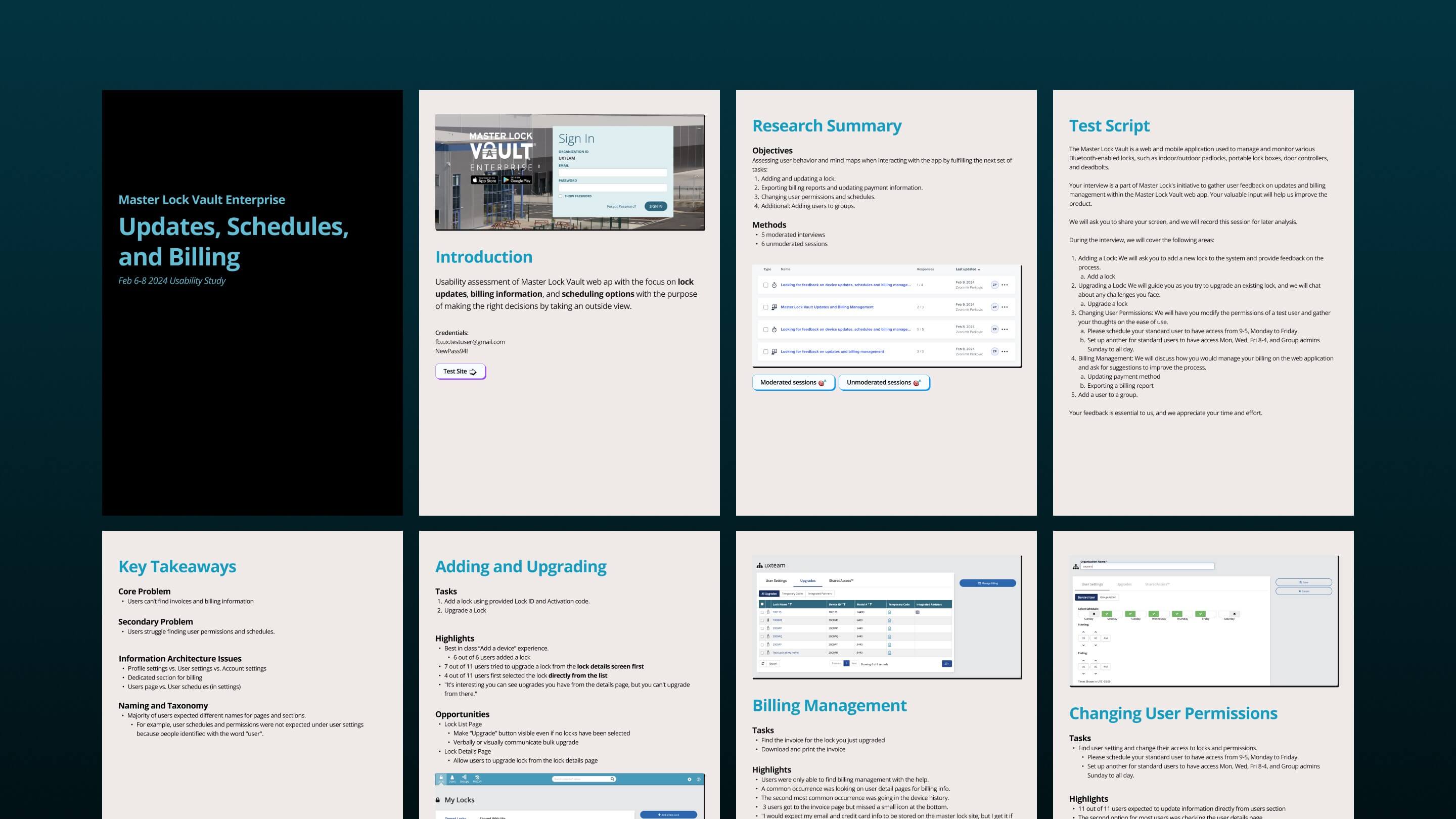This screenshot has height=819, width=1456.
Task: Toggle the Monday schedule switch
Action: (1112, 613)
